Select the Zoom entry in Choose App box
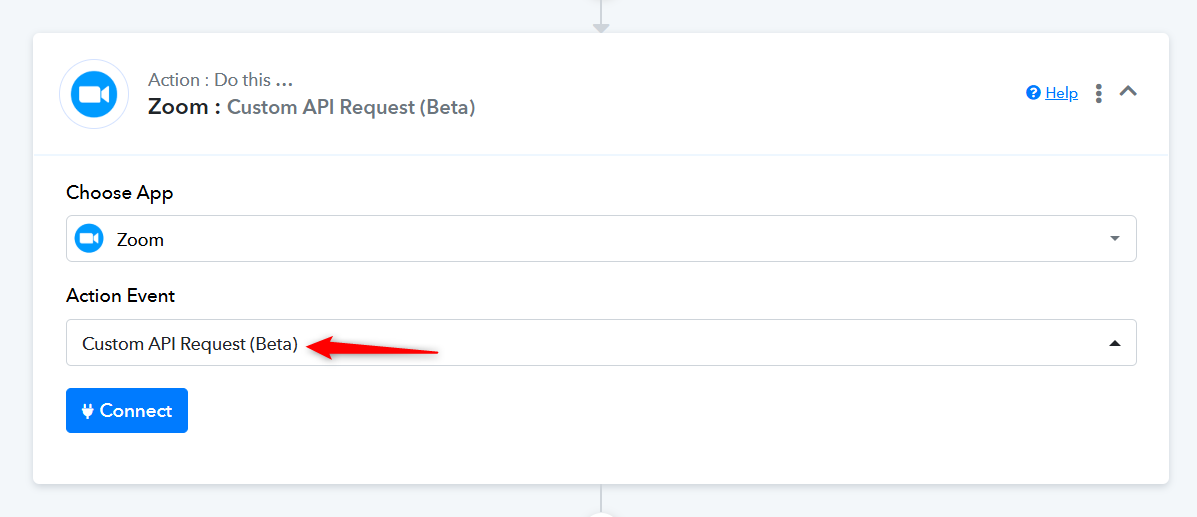This screenshot has height=517, width=1197. click(x=140, y=240)
